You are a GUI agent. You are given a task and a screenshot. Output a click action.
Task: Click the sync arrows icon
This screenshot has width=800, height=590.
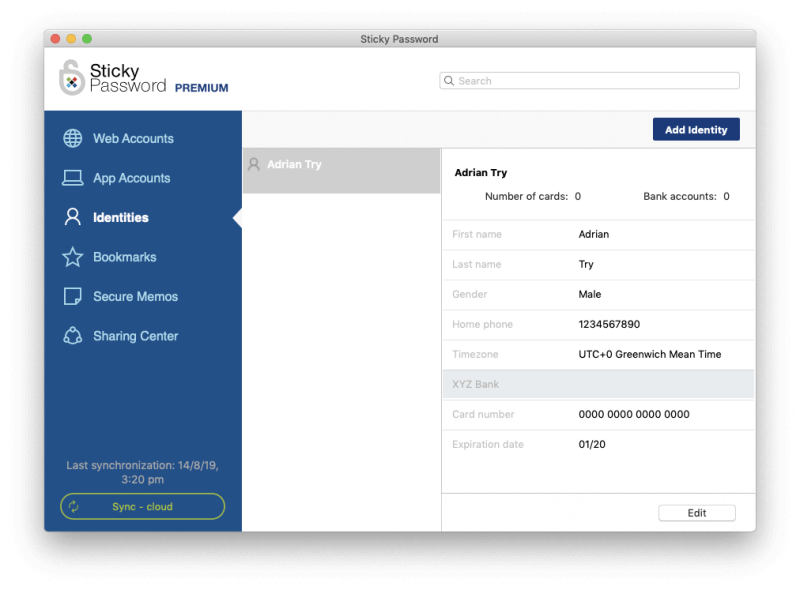coord(74,506)
